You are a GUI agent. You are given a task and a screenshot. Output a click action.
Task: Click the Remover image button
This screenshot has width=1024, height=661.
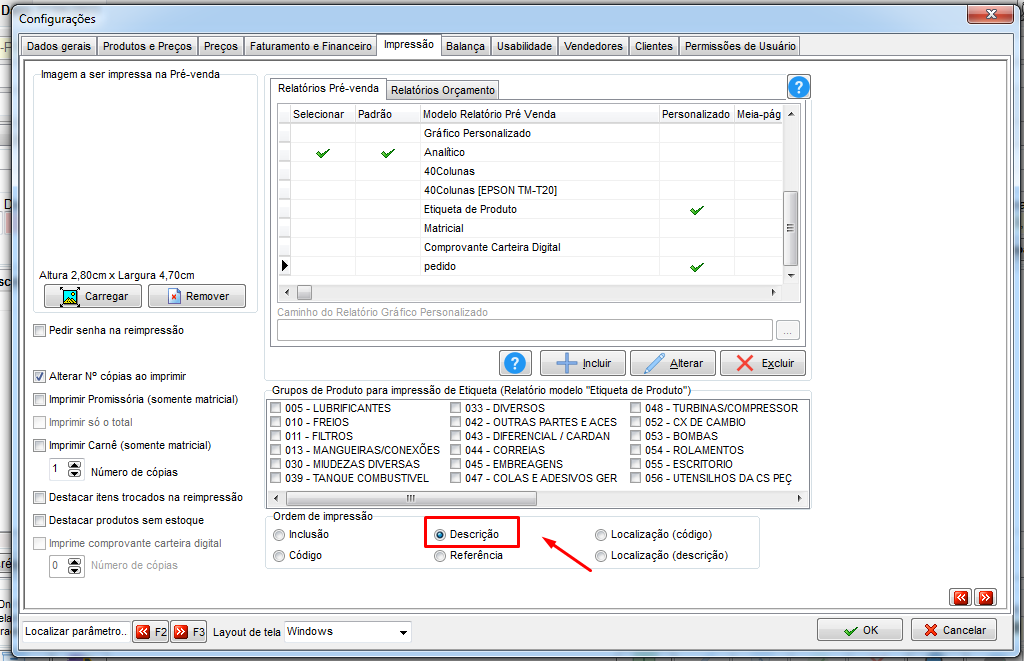pos(197,296)
